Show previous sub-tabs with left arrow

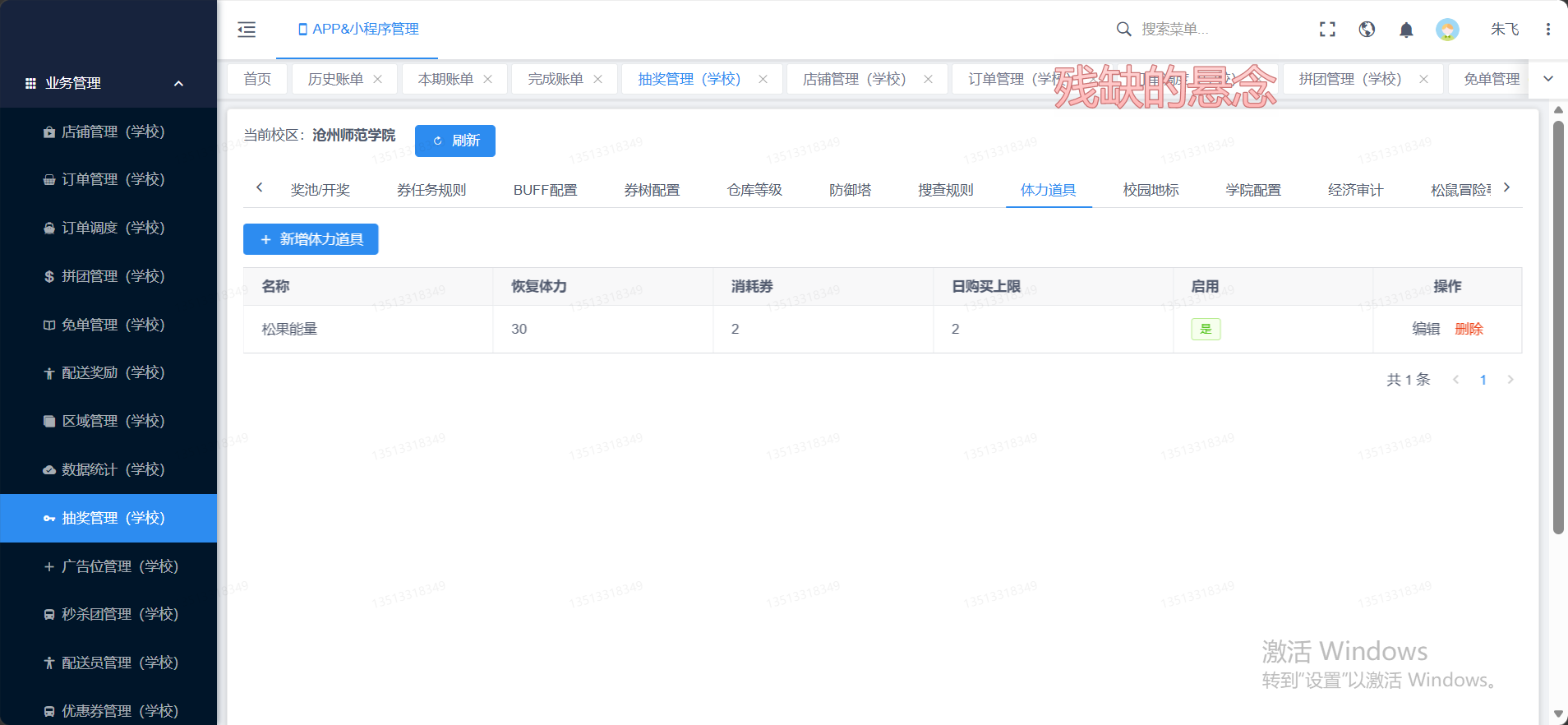pos(259,187)
